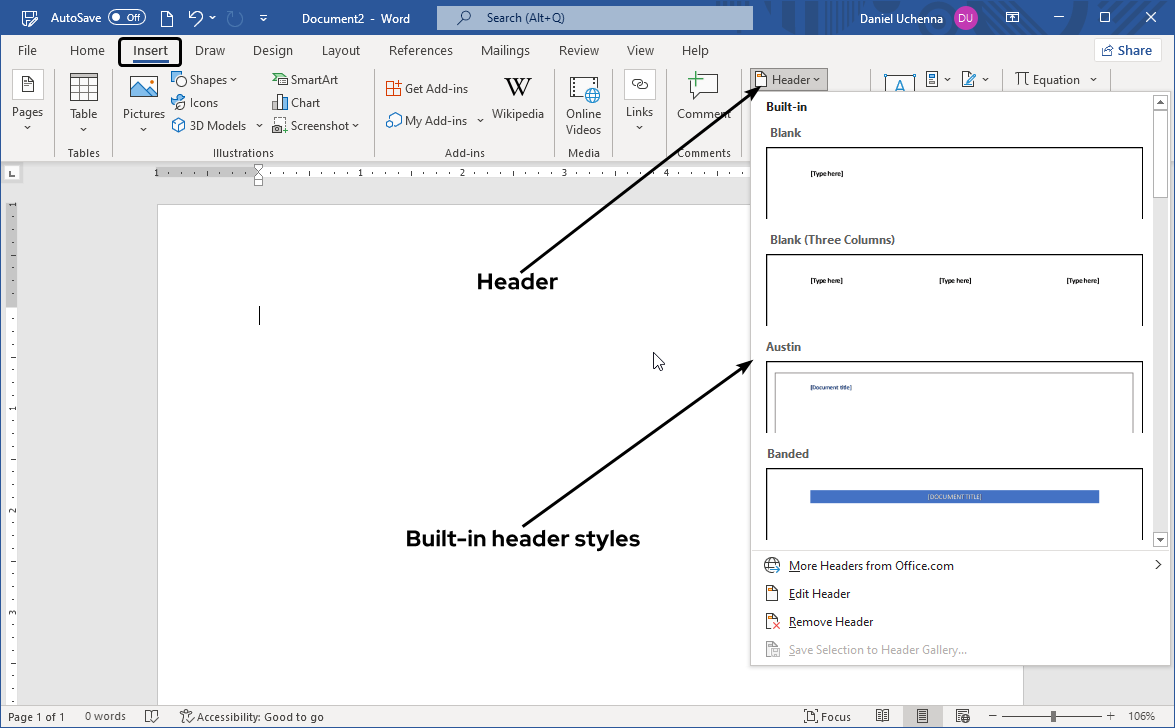Click Get Add-ins in ribbon
Screen dimensions: 1175x728
(x=427, y=89)
